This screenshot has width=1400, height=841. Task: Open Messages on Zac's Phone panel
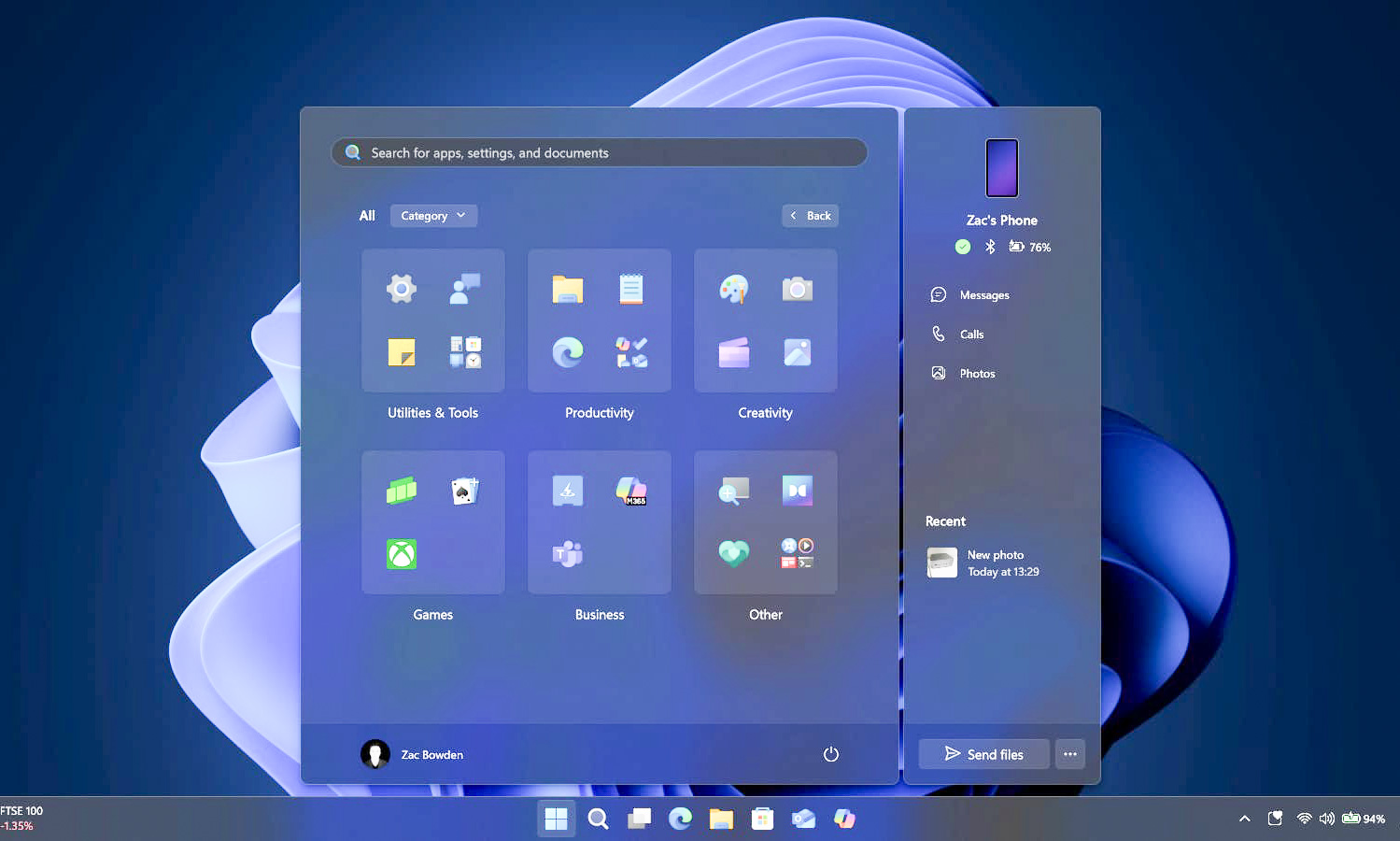[985, 294]
